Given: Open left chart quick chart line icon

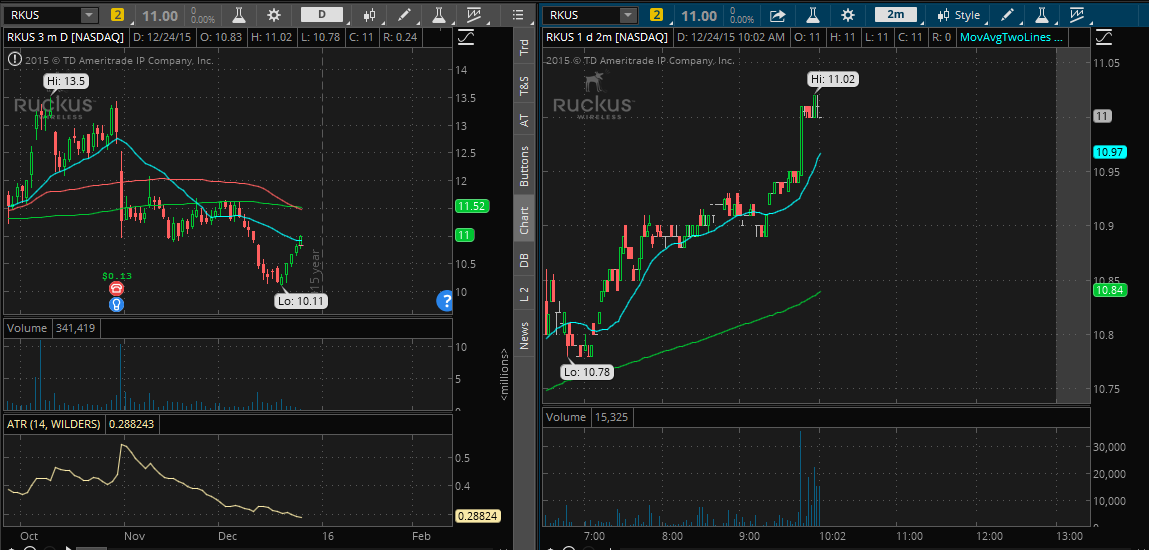Looking at the screenshot, I should point(473,15).
